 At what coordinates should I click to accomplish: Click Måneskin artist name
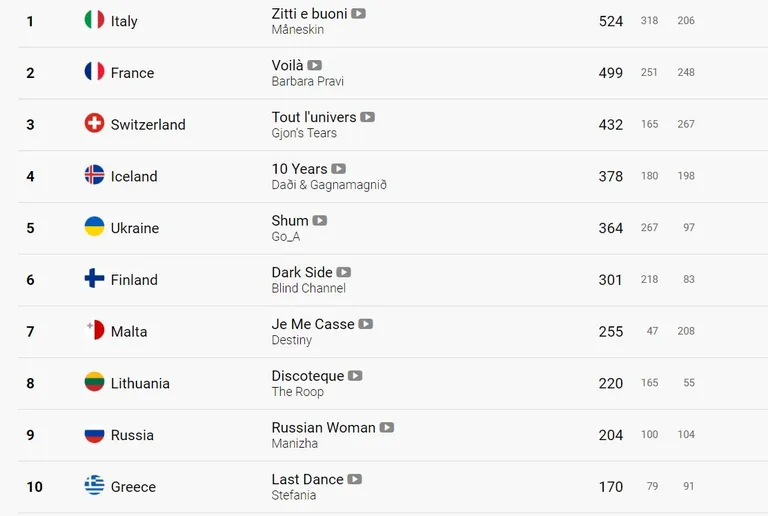(298, 29)
